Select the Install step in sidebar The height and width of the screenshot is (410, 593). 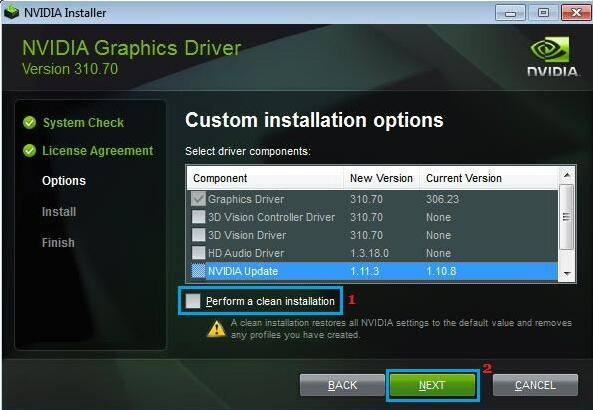click(x=59, y=212)
